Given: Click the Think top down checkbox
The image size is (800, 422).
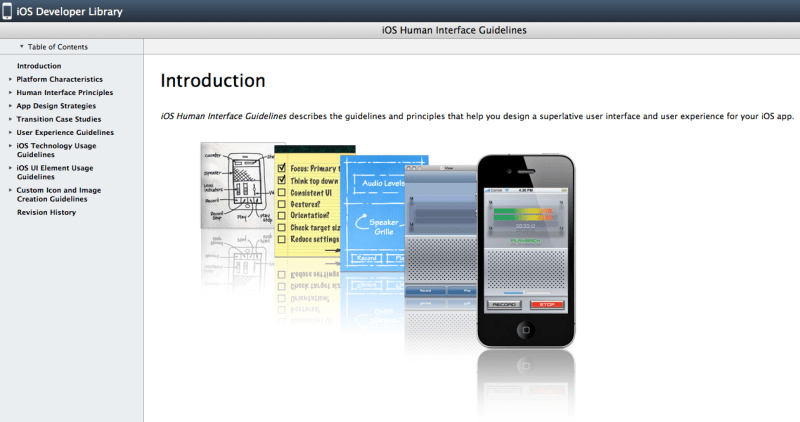Looking at the screenshot, I should 281,180.
